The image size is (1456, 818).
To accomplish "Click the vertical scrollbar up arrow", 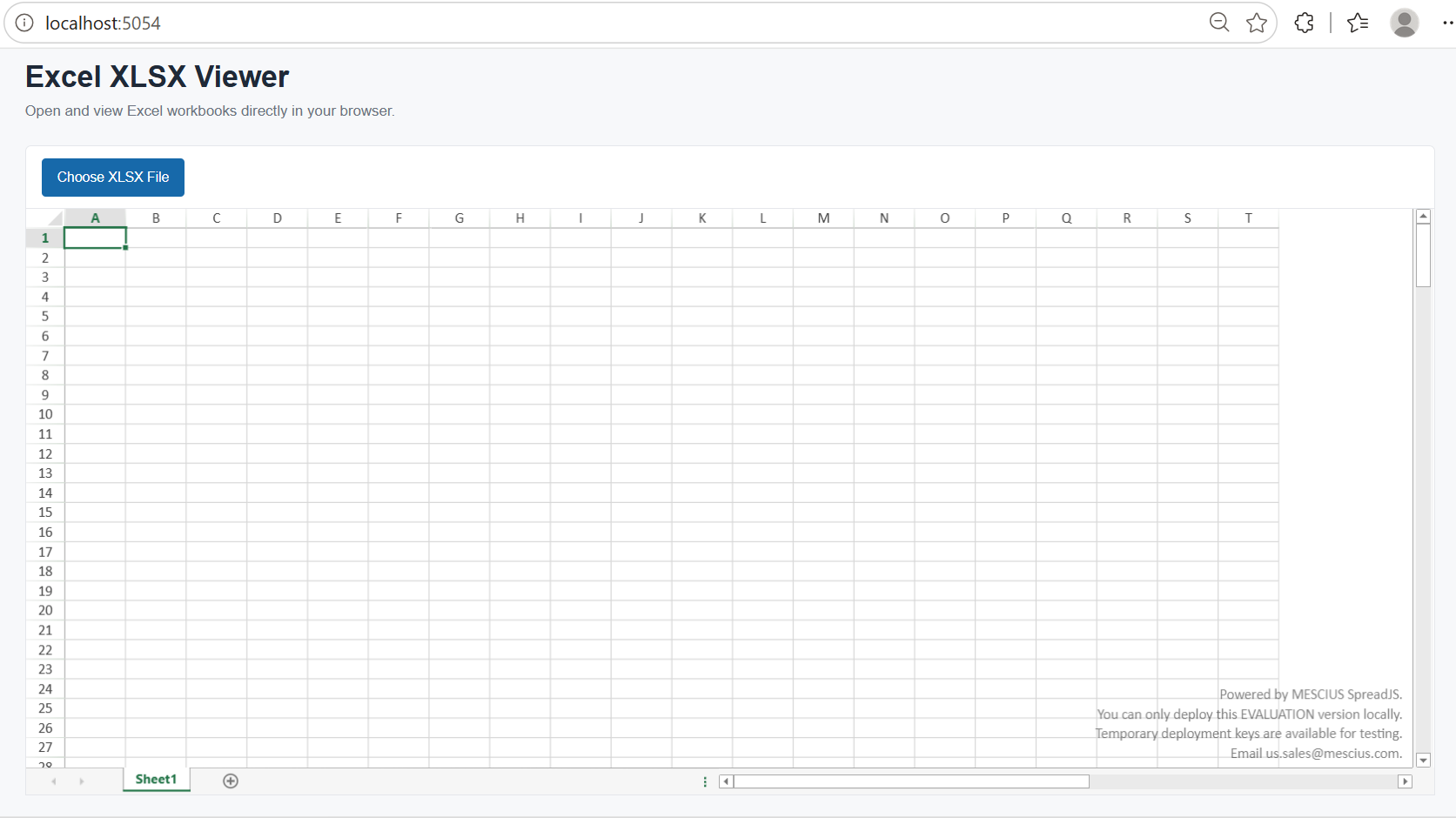I will [x=1424, y=217].
